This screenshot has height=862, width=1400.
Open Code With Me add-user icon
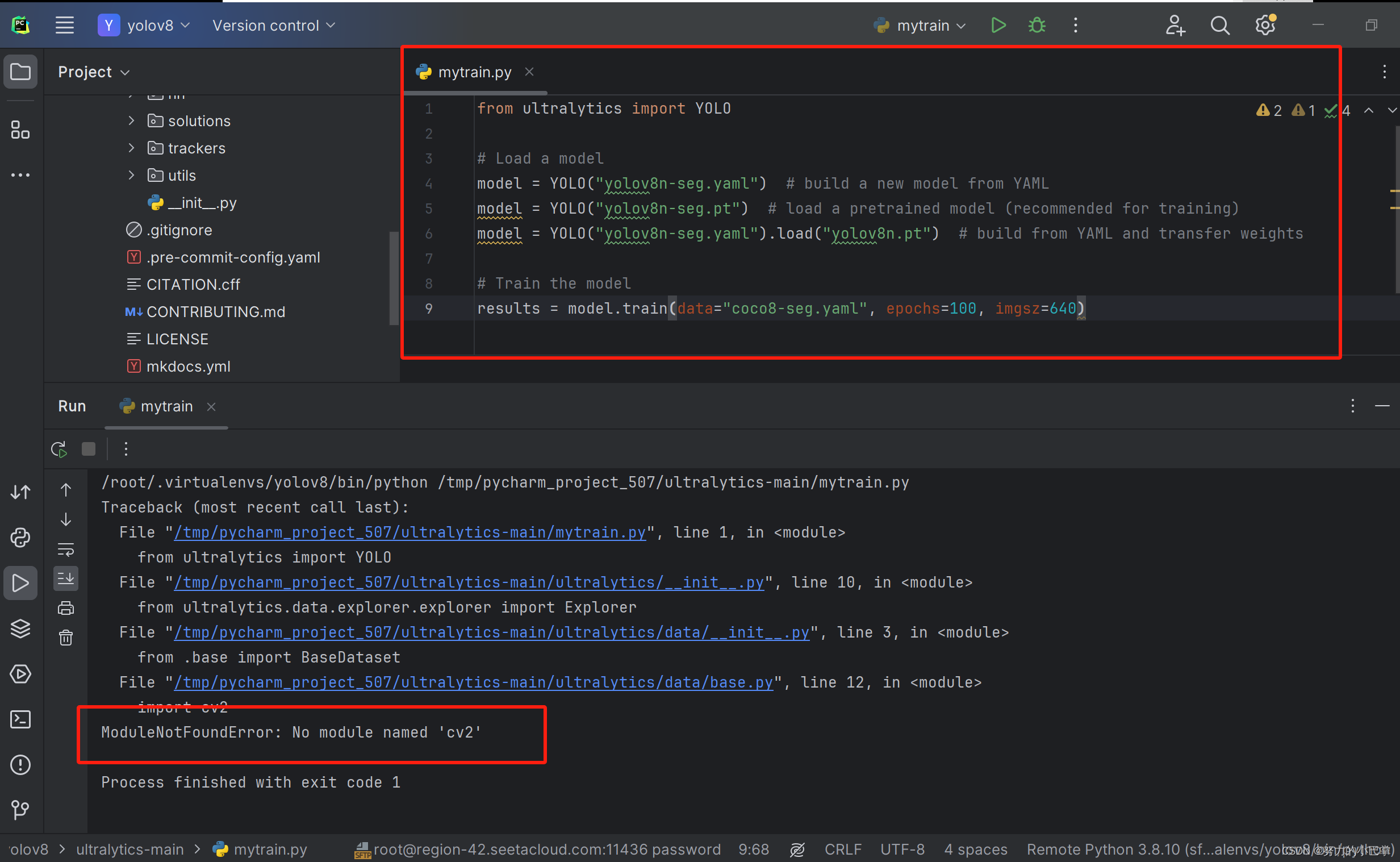coord(1175,25)
